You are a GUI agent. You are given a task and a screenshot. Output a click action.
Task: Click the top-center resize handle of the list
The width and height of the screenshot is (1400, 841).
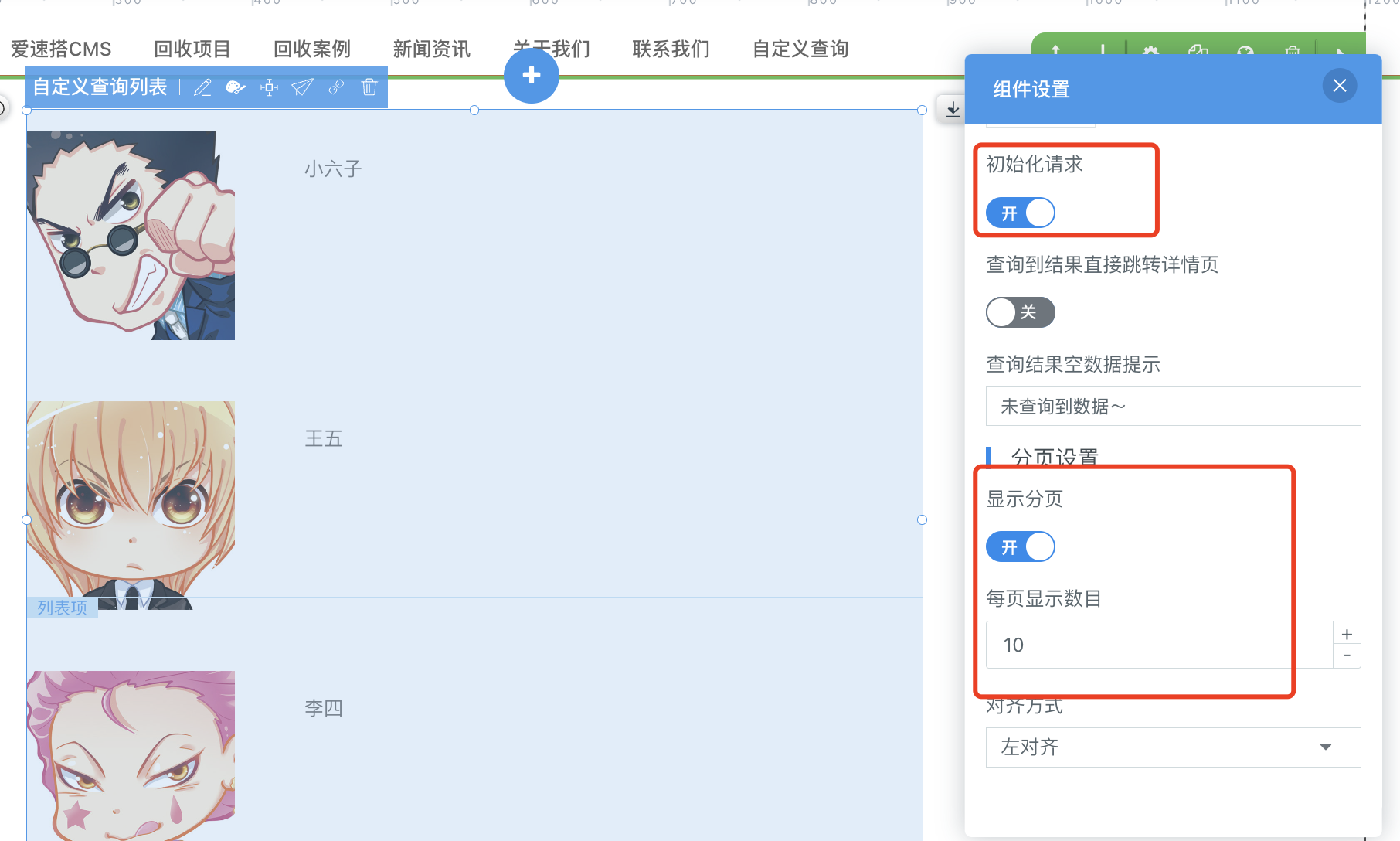474,111
